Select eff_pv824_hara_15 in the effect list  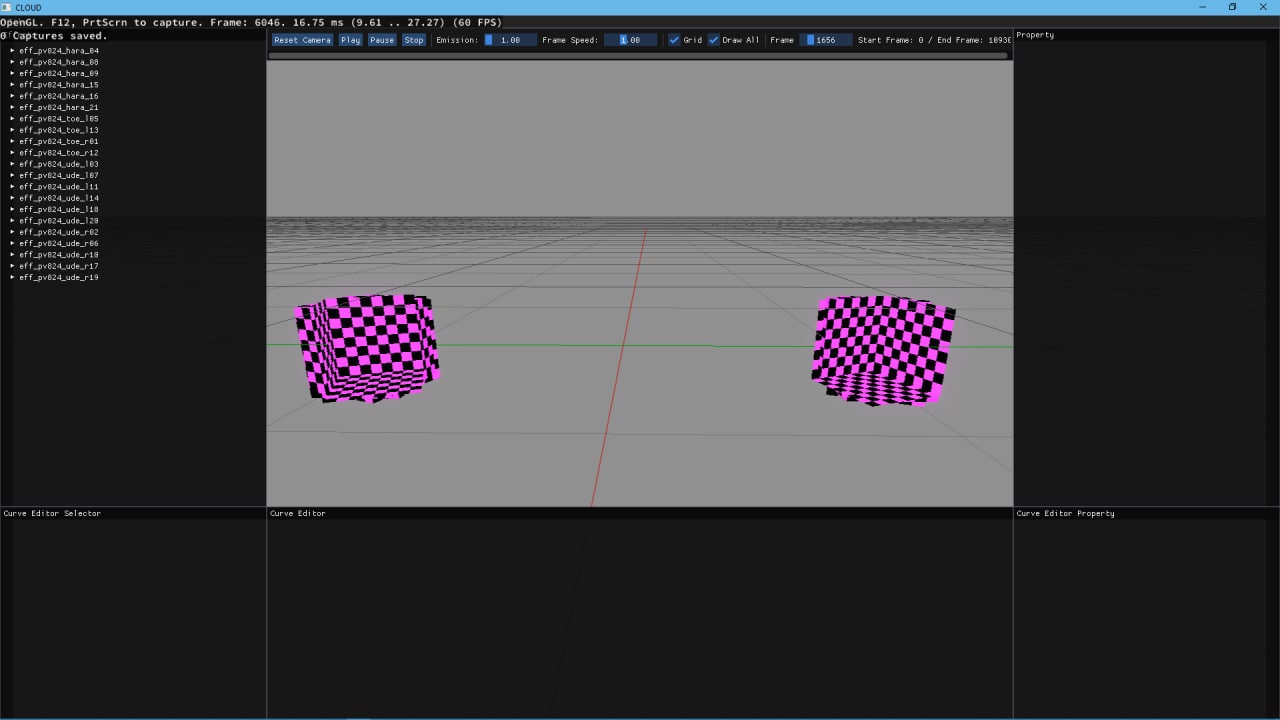[x=58, y=85]
